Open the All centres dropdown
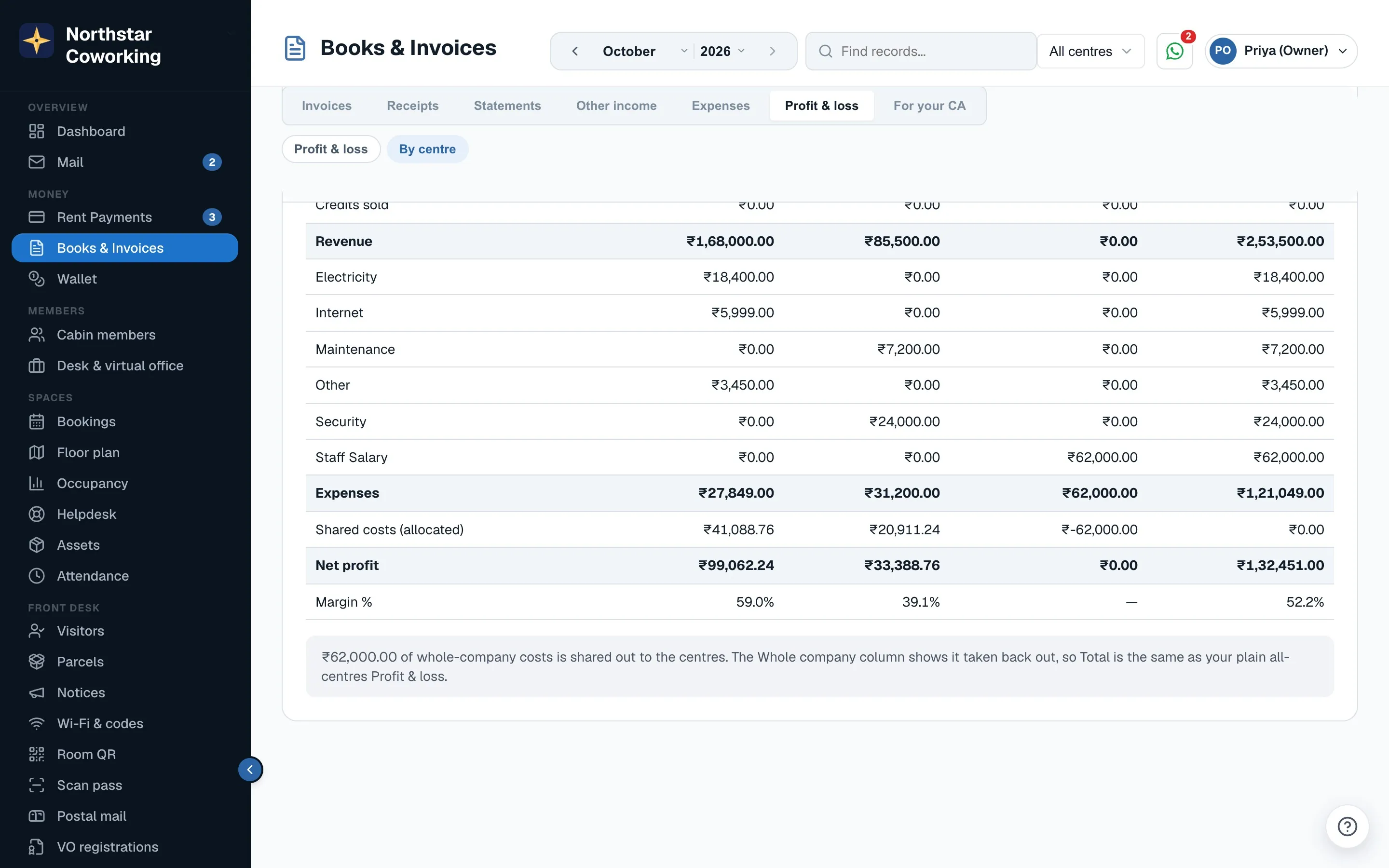Viewport: 1389px width, 868px height. (x=1090, y=51)
